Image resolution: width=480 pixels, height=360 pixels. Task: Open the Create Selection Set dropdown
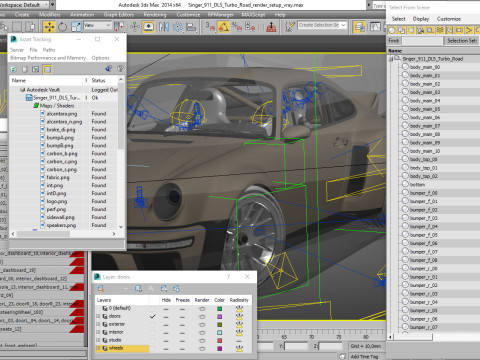click(x=322, y=25)
